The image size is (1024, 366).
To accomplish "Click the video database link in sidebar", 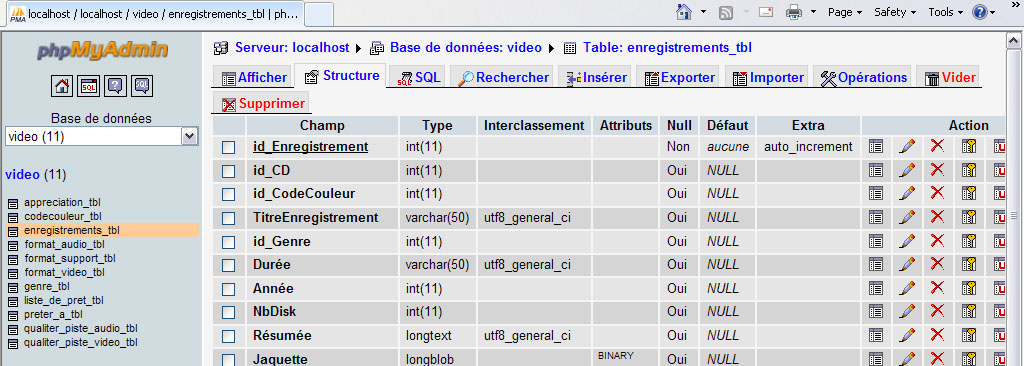I will click(22, 175).
